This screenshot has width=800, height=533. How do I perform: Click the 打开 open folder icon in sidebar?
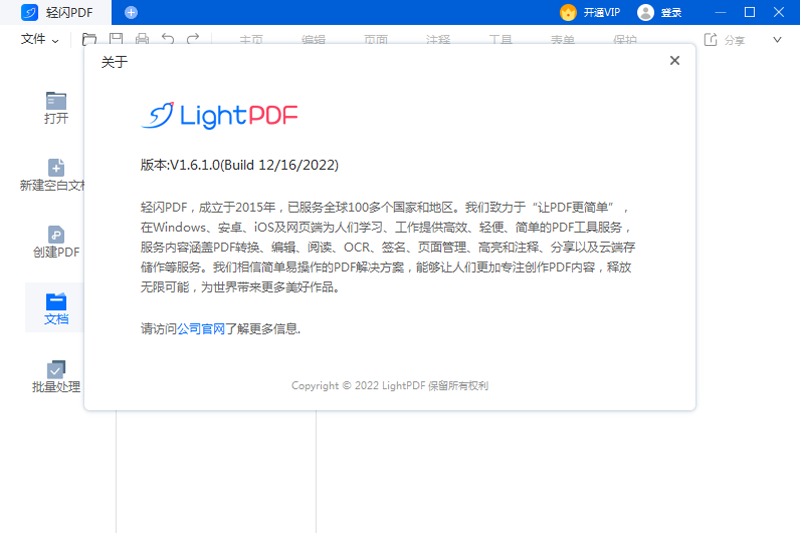(x=56, y=101)
